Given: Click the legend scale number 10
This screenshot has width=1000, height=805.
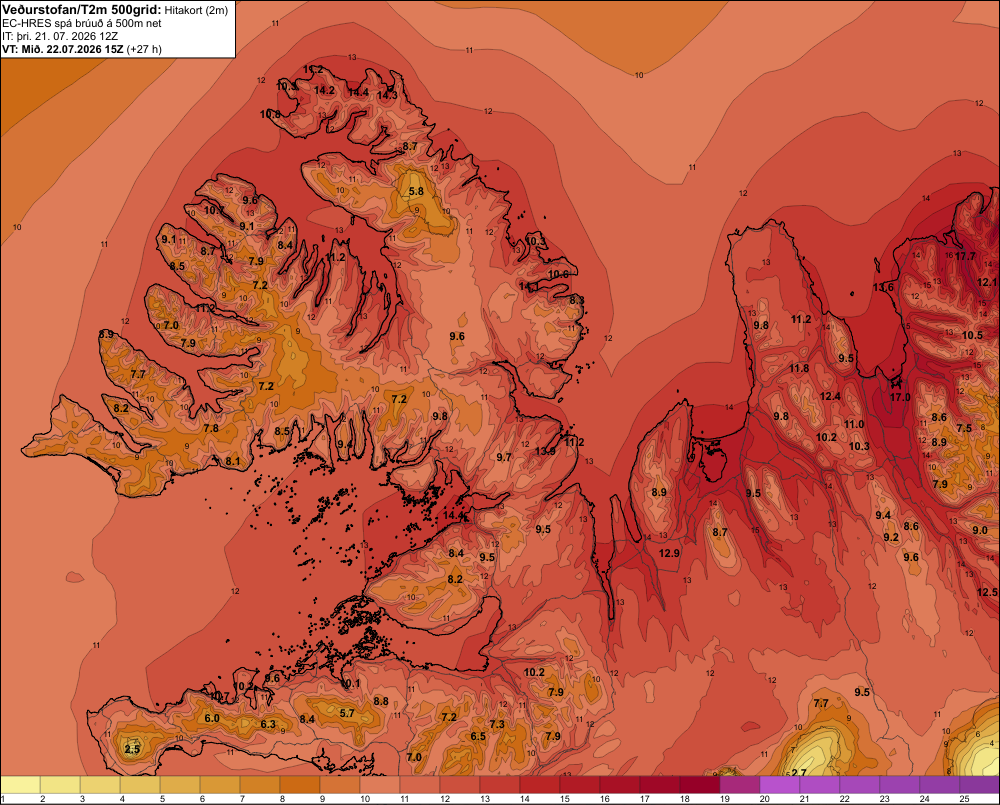Looking at the screenshot, I should (365, 799).
